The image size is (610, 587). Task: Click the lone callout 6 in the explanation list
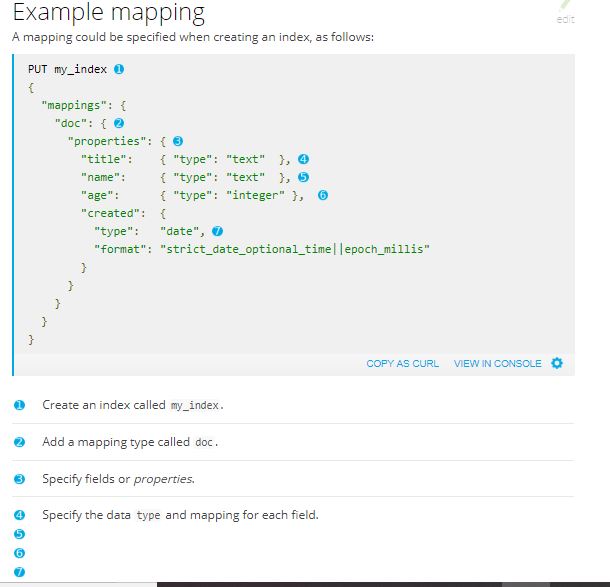pos(19,553)
